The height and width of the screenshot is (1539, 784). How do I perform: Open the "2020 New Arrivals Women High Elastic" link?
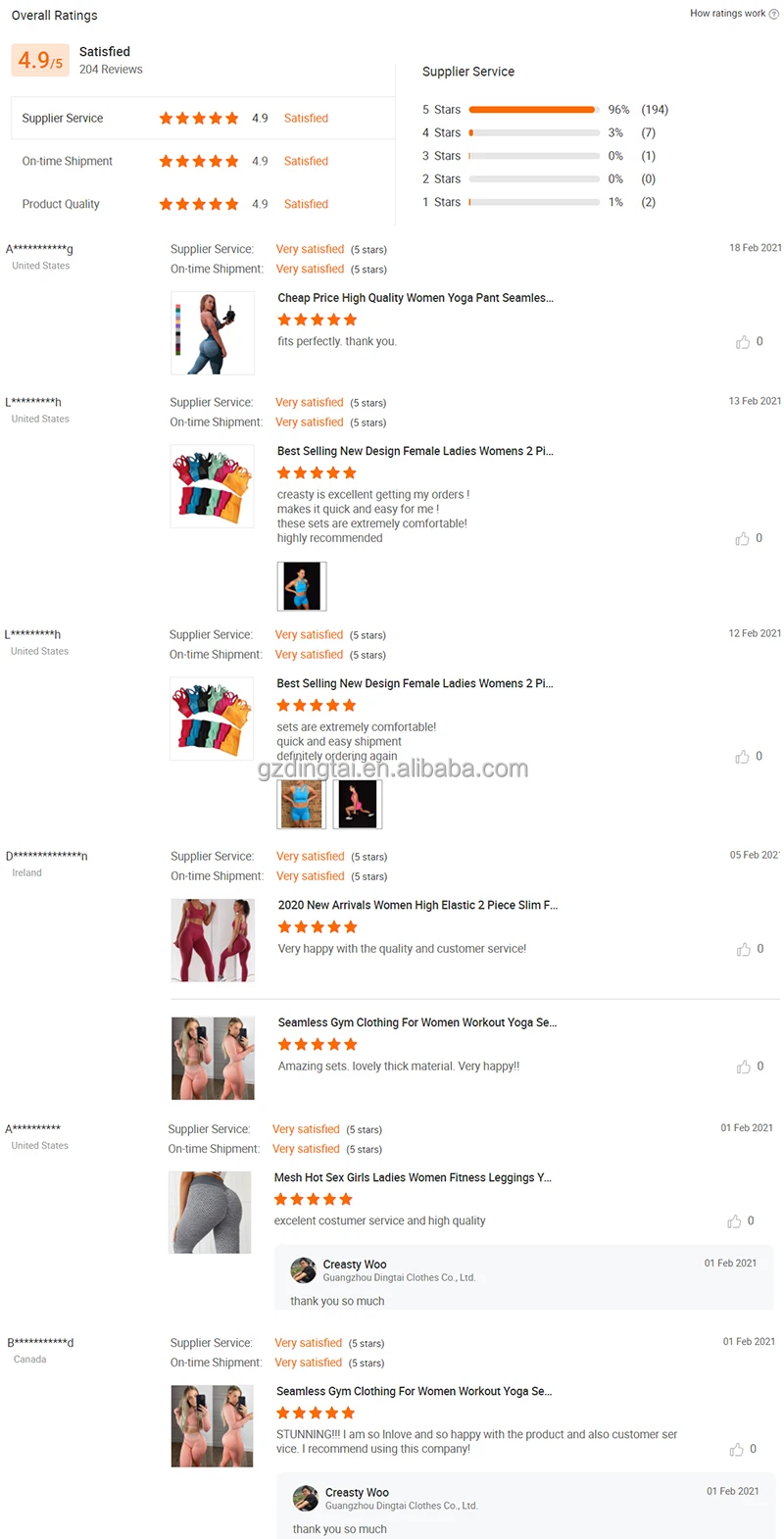[x=417, y=906]
